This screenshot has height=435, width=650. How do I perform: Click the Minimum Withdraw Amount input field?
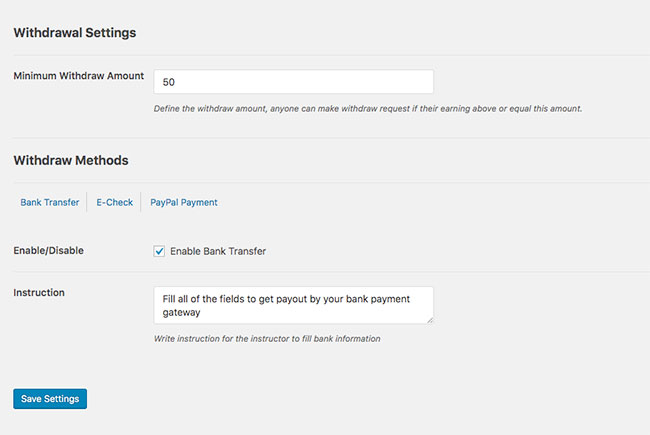click(293, 82)
